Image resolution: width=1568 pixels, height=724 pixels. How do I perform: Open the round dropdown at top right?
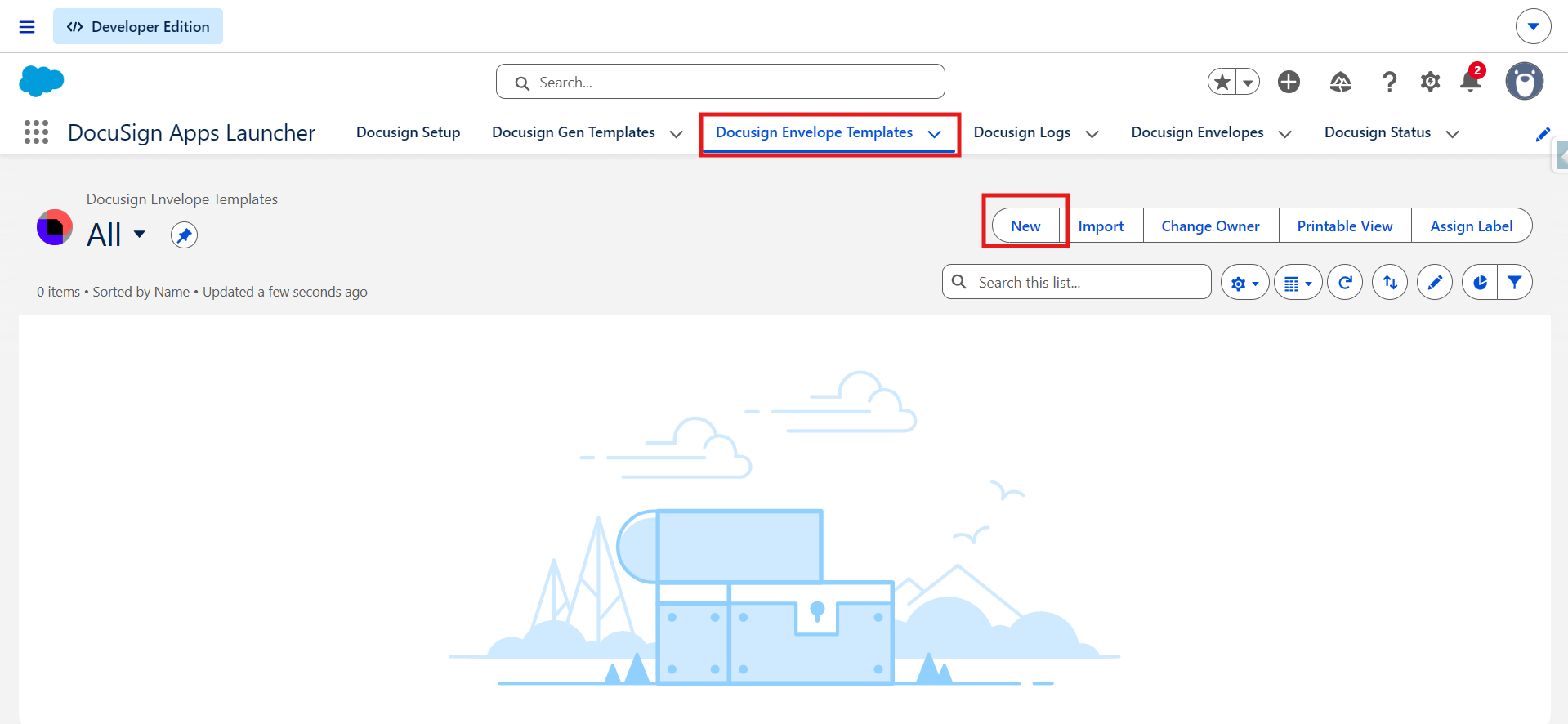1533,26
